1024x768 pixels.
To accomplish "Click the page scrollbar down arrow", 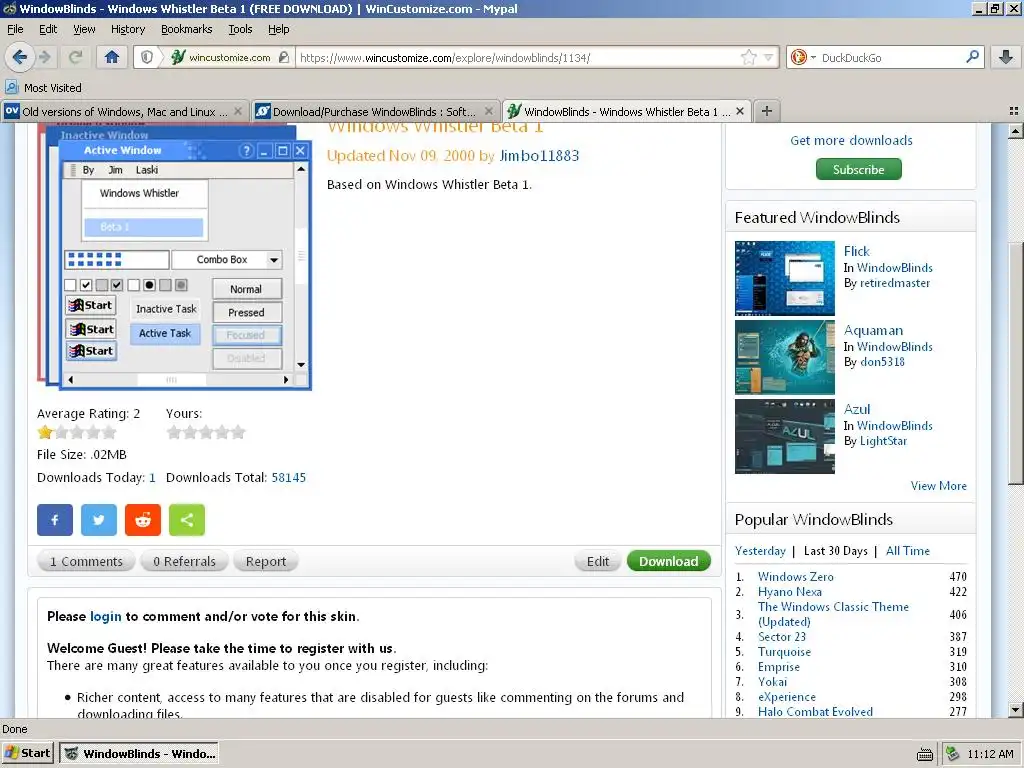I will point(1015,709).
